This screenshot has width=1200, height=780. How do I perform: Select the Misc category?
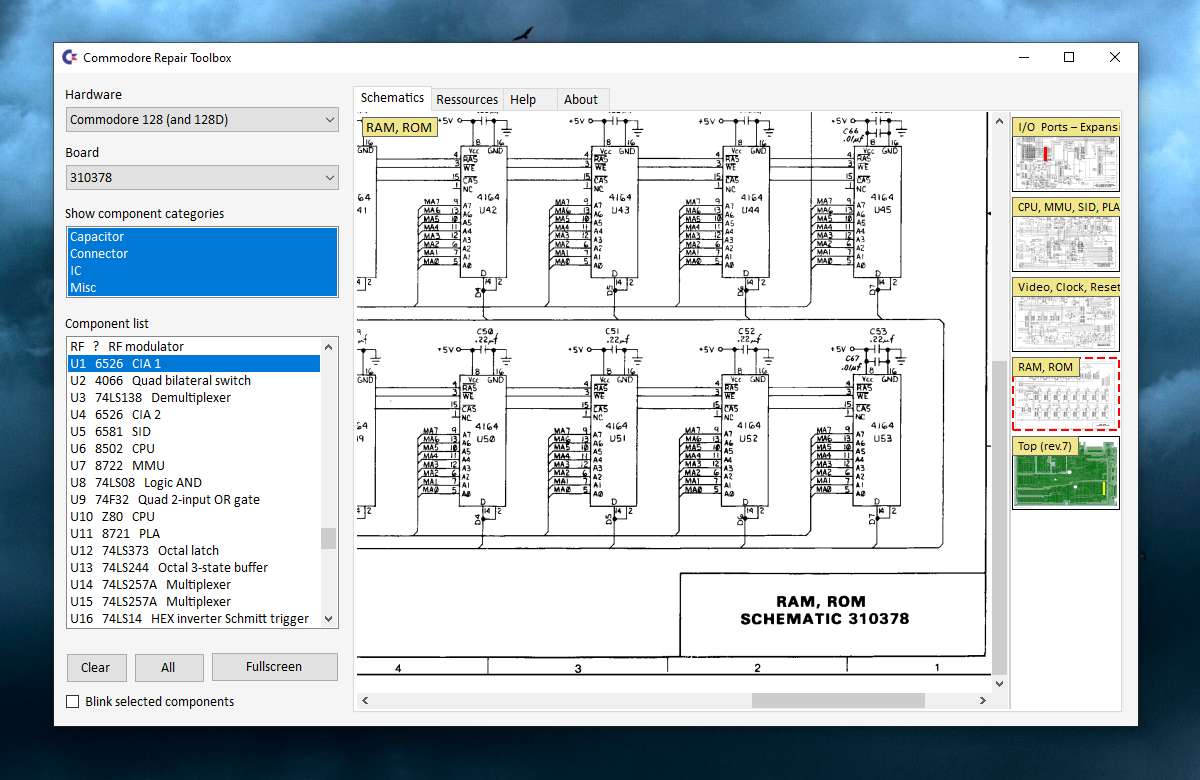tap(202, 288)
